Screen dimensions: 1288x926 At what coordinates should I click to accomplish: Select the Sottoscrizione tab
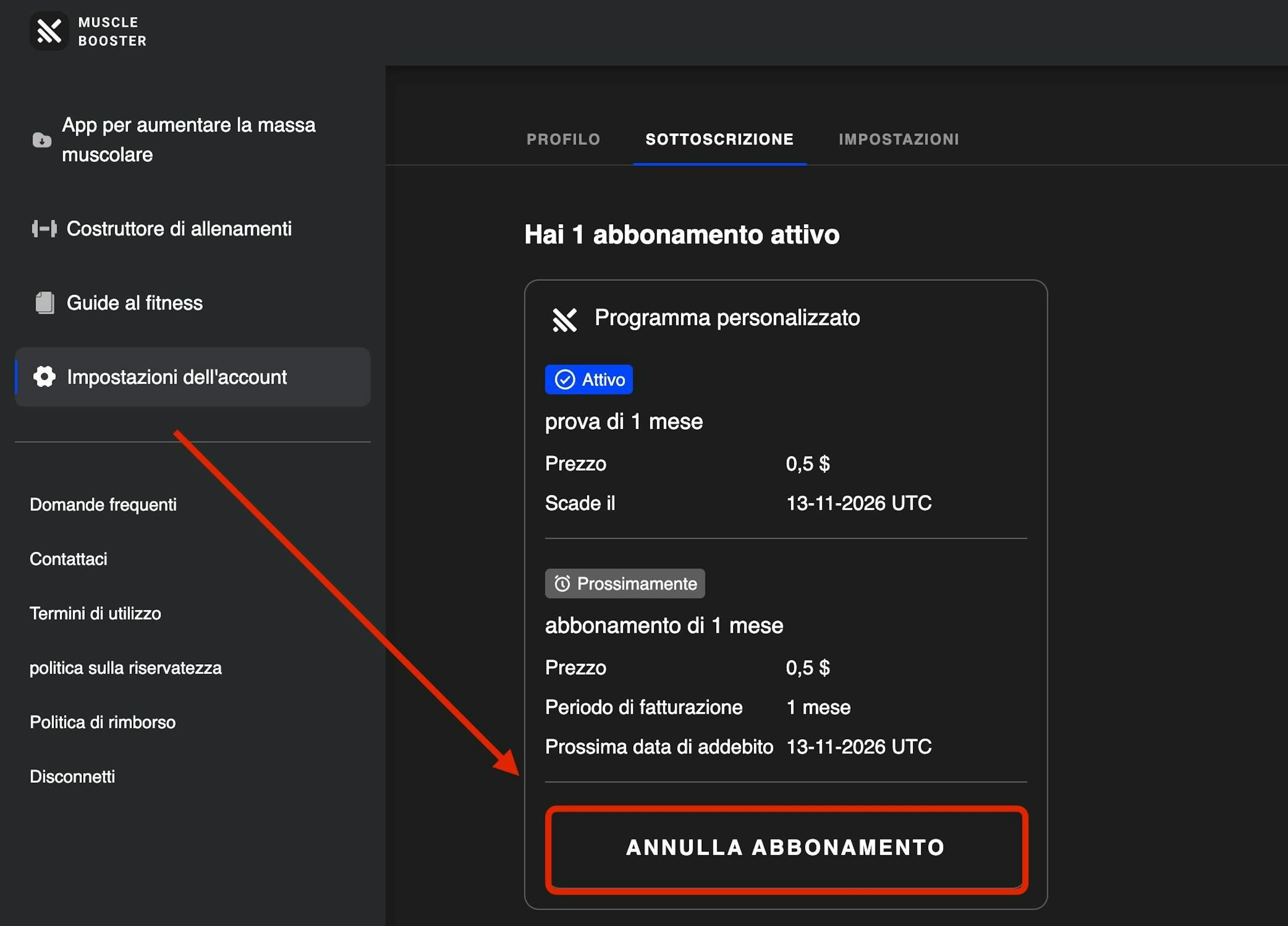tap(719, 139)
